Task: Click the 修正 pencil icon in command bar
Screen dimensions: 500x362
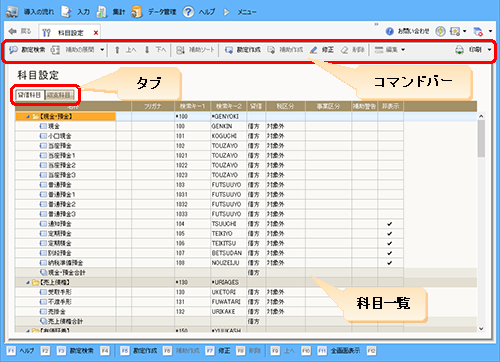Action: coord(313,50)
